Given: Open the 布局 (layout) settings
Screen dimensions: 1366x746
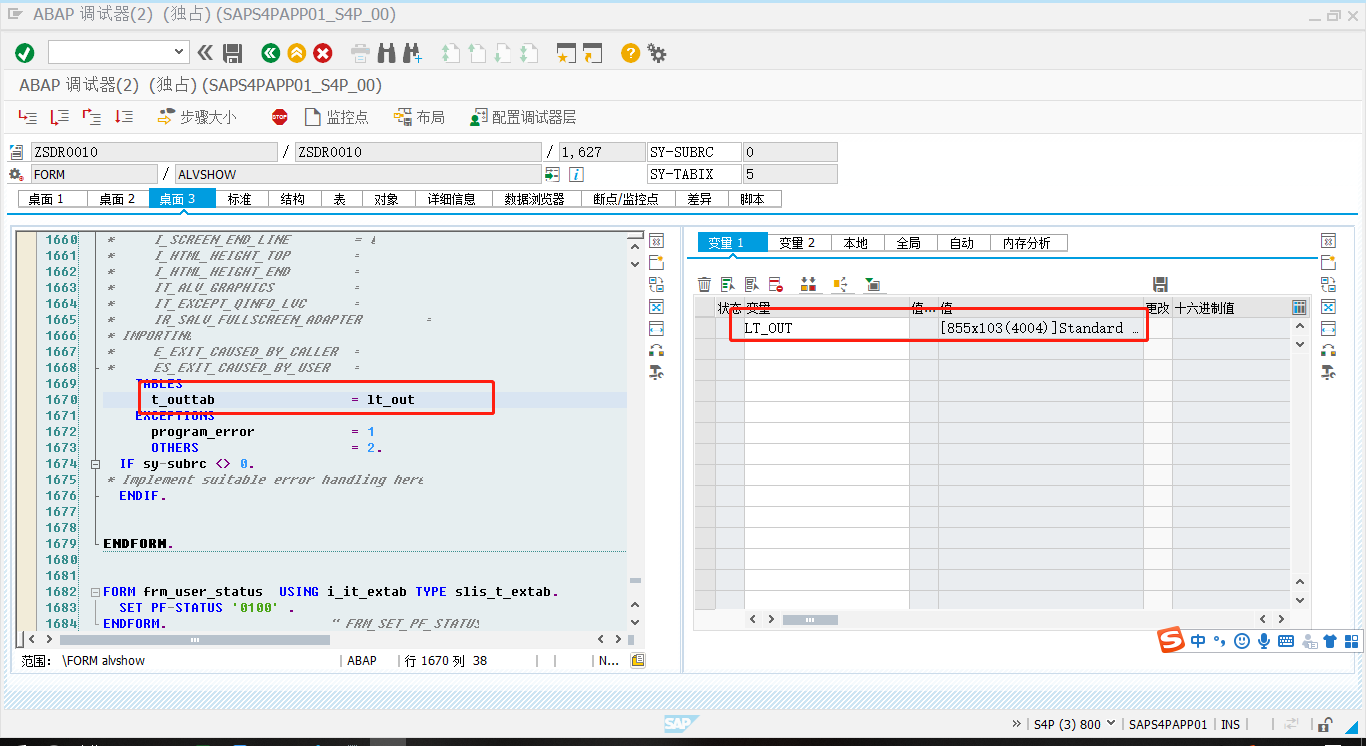Looking at the screenshot, I should 419,116.
